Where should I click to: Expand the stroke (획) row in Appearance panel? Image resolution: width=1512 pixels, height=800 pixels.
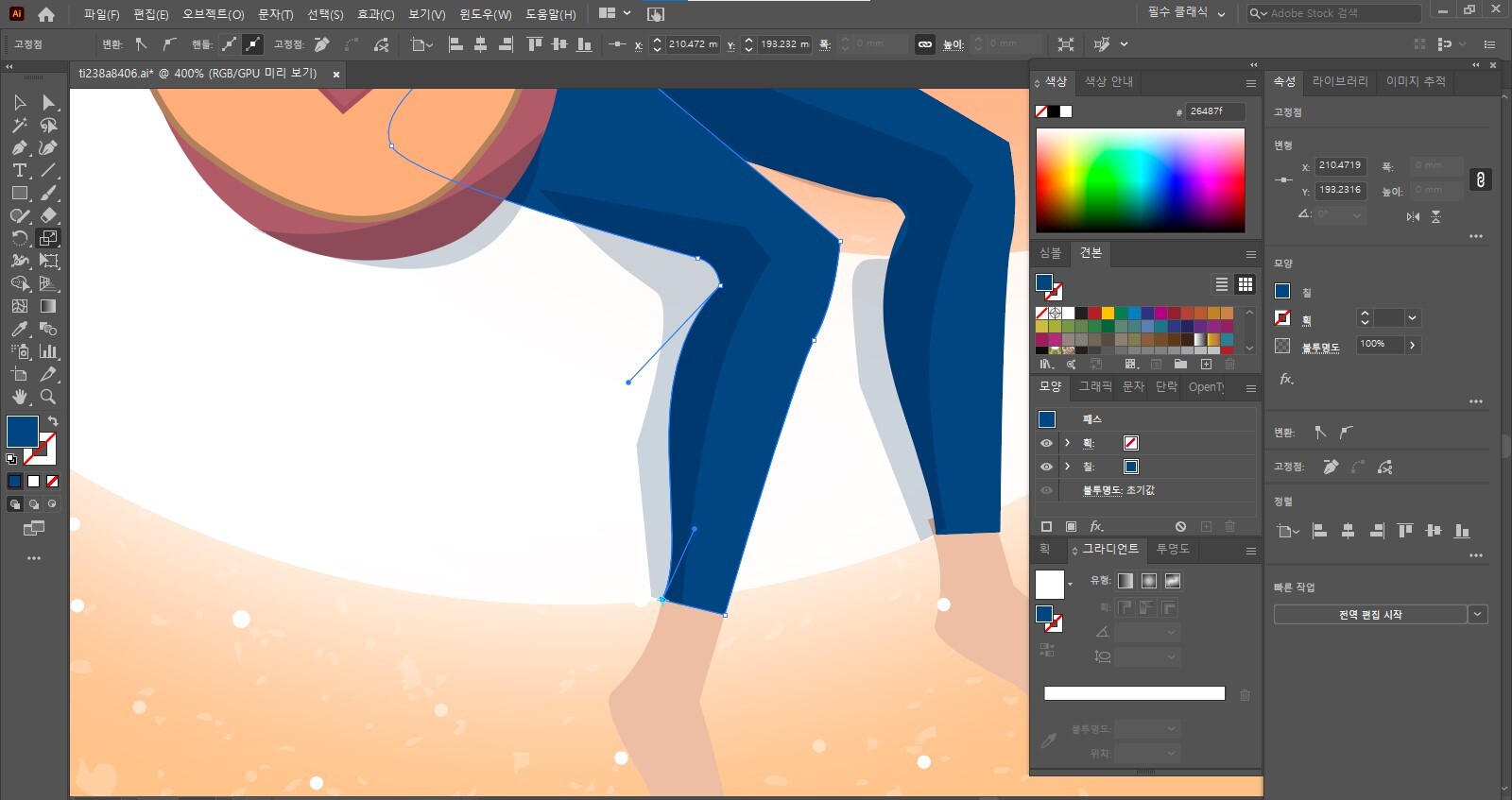1067,443
